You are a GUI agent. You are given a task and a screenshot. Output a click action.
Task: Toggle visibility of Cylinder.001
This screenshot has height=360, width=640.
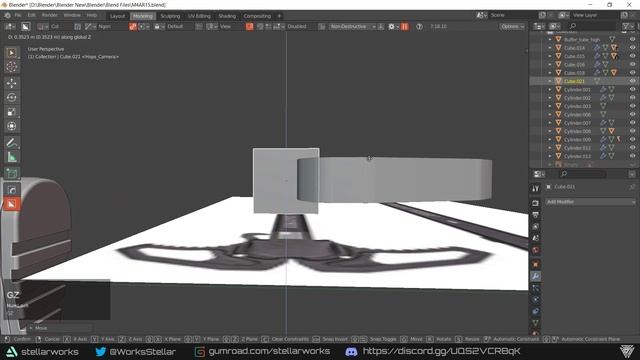[632, 89]
